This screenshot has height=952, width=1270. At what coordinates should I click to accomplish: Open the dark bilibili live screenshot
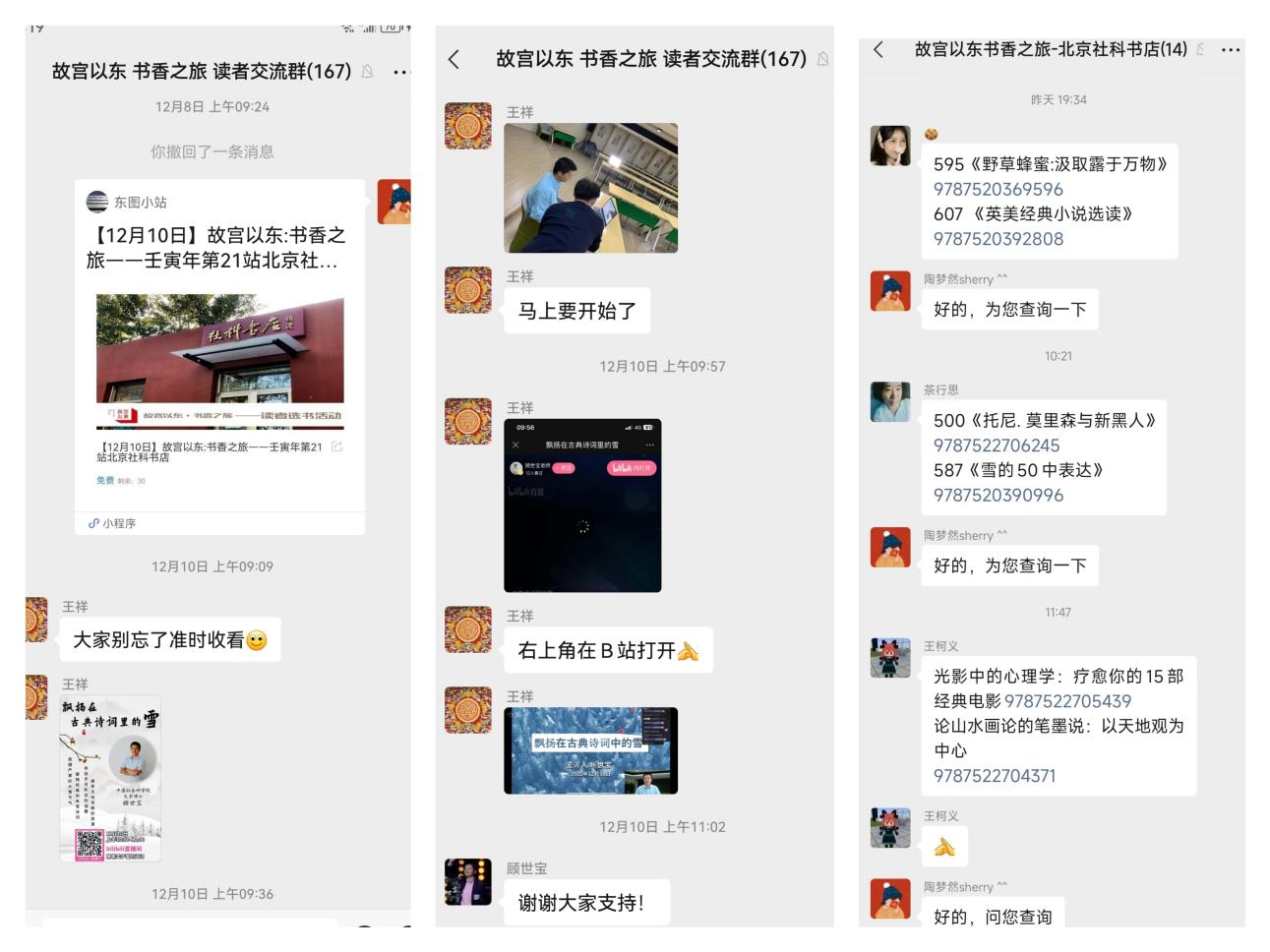(x=582, y=506)
